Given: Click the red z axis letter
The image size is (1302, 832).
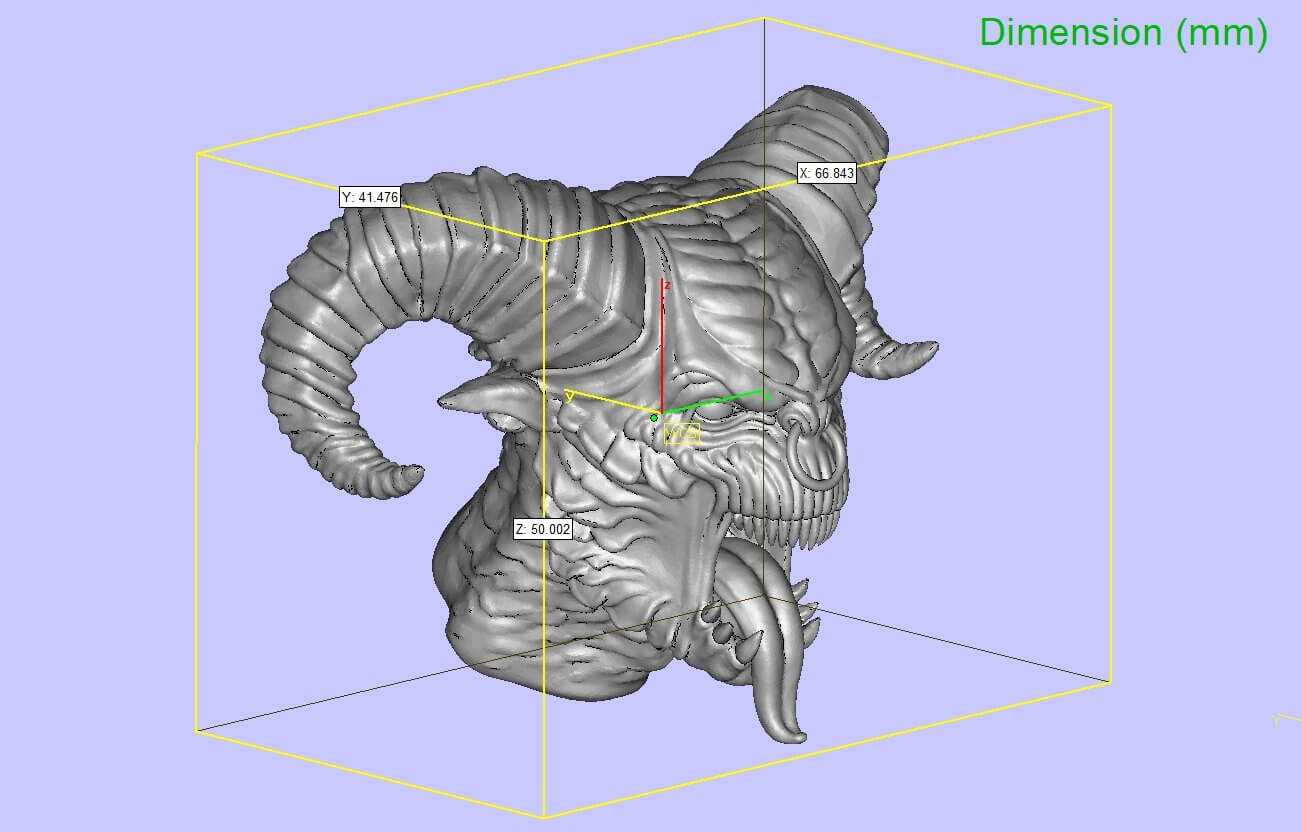Looking at the screenshot, I should coord(667,286).
